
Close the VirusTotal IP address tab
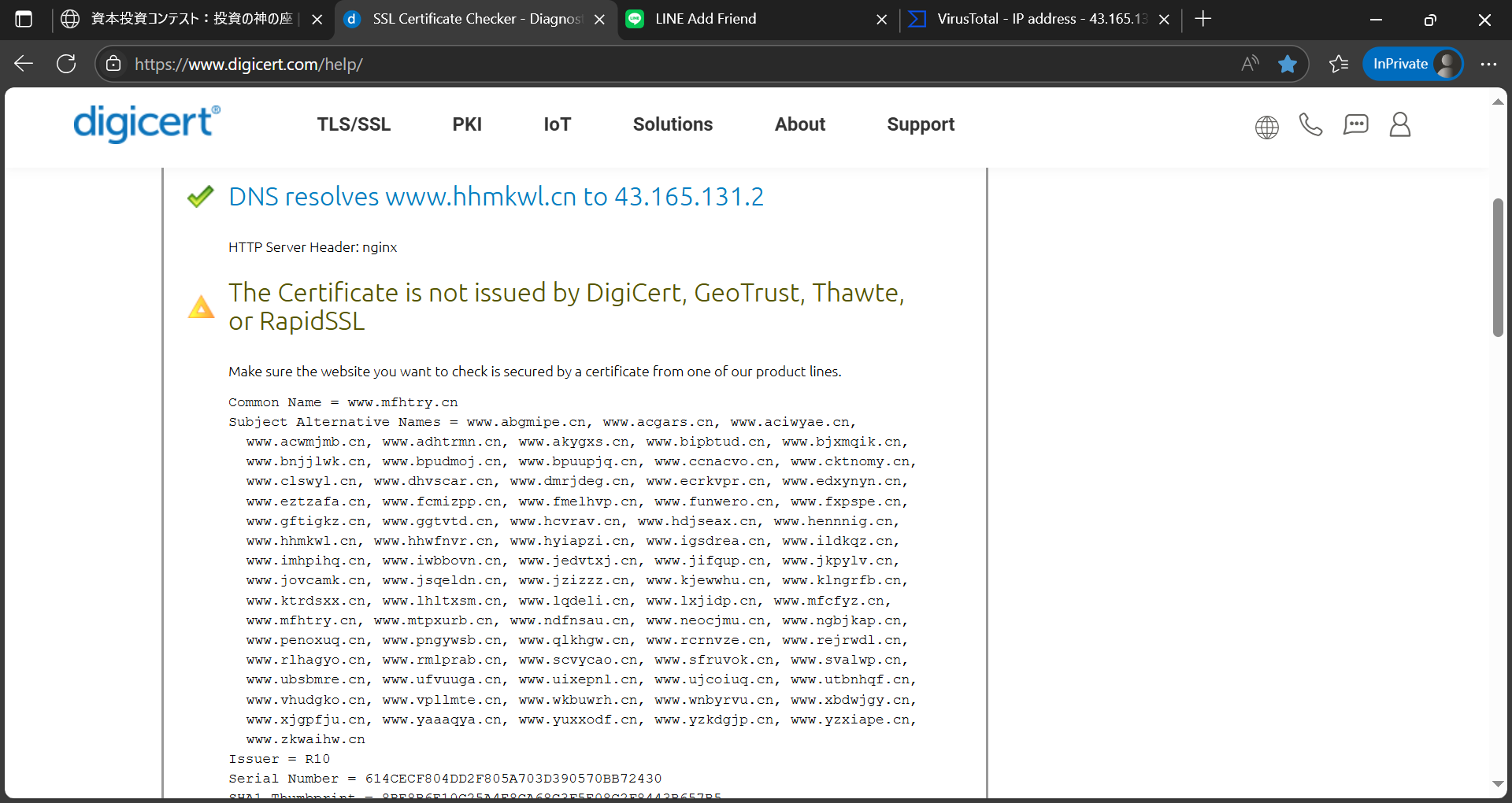(x=1164, y=20)
